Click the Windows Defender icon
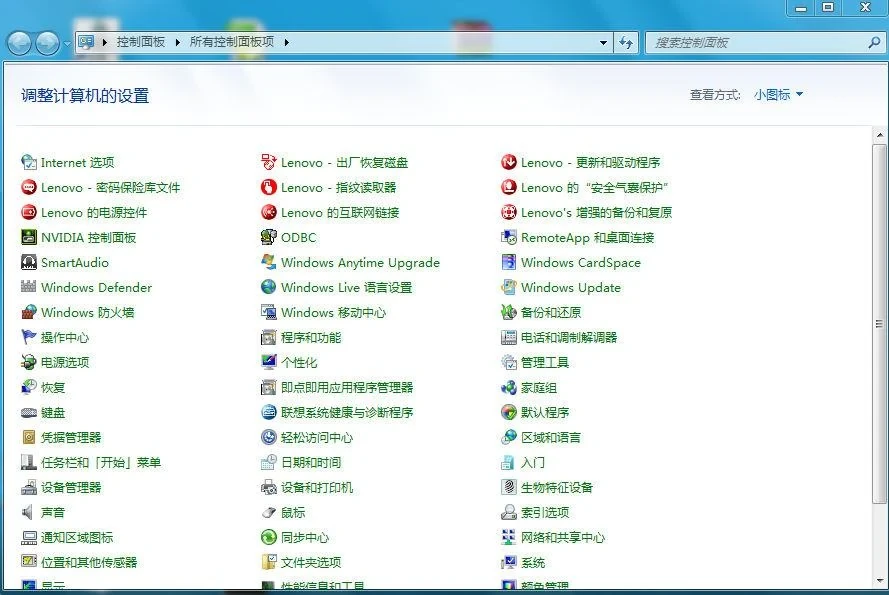Screen dimensions: 889x595 (28, 287)
